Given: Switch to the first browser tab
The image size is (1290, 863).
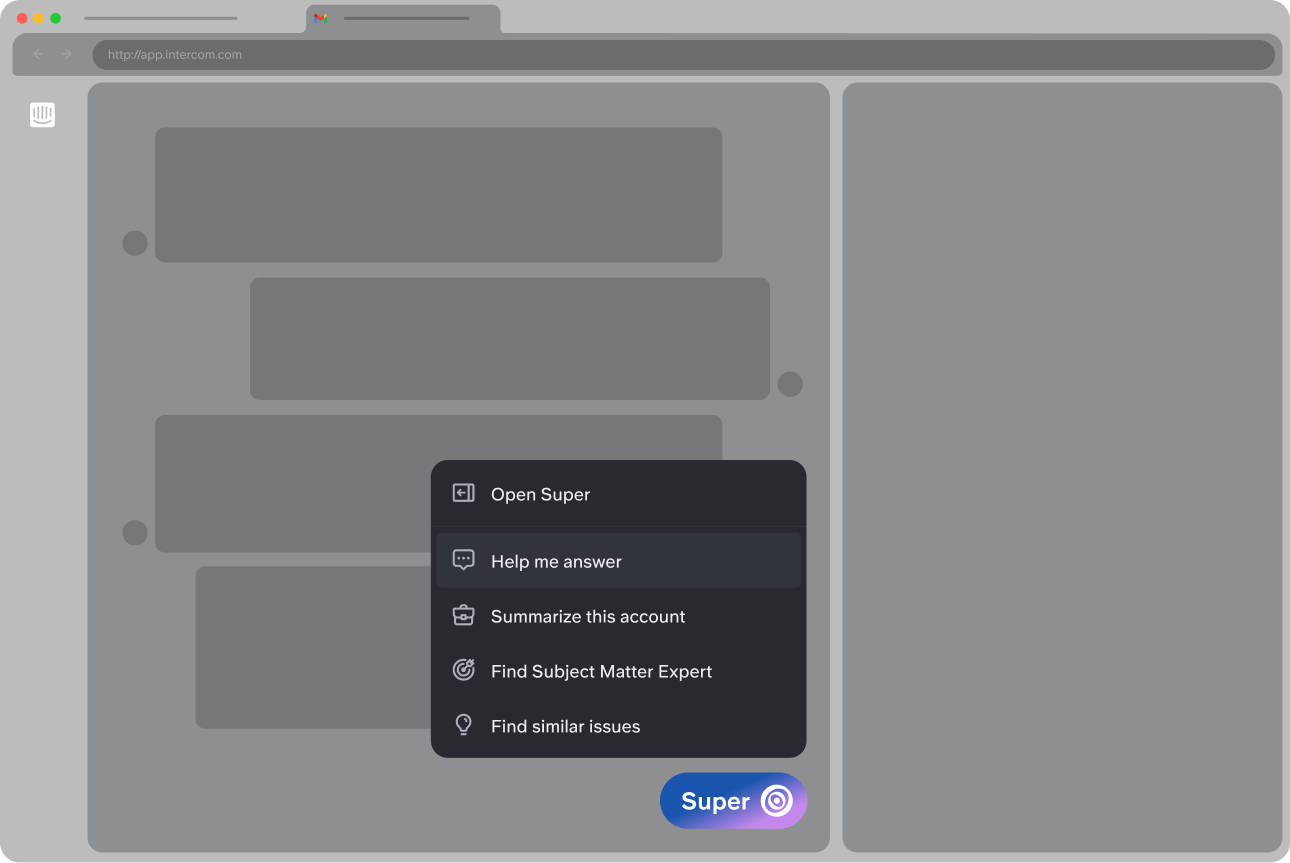Looking at the screenshot, I should pyautogui.click(x=160, y=18).
